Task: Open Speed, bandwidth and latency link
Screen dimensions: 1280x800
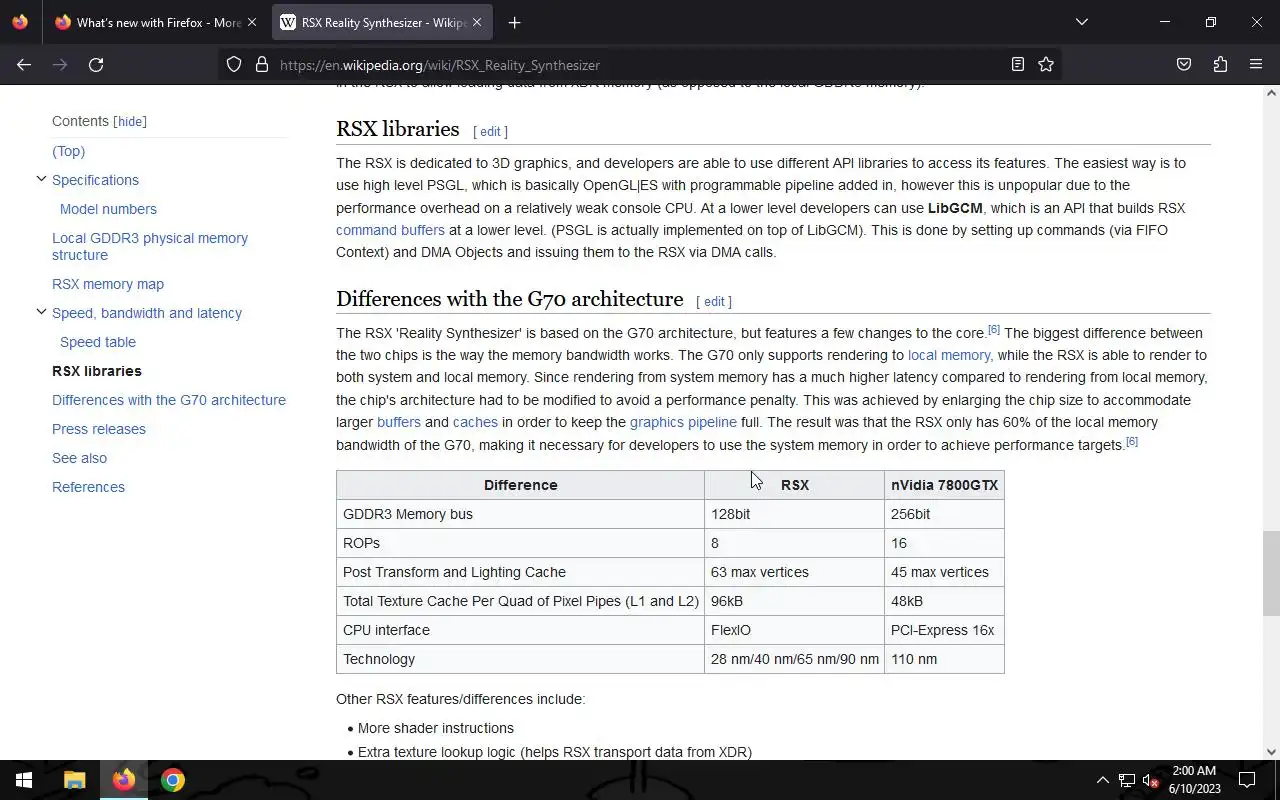Action: [147, 313]
